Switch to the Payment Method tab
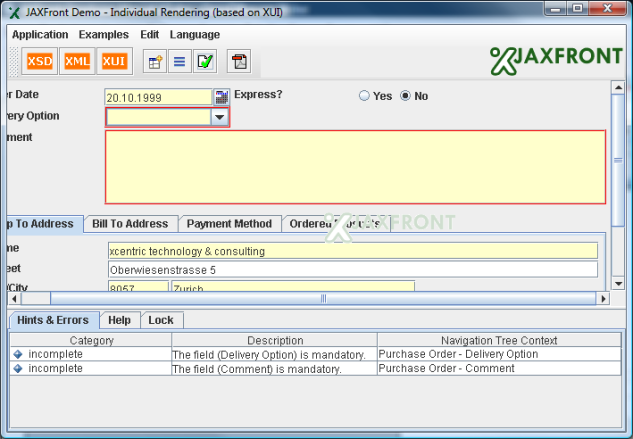The height and width of the screenshot is (439, 633). tap(229, 224)
